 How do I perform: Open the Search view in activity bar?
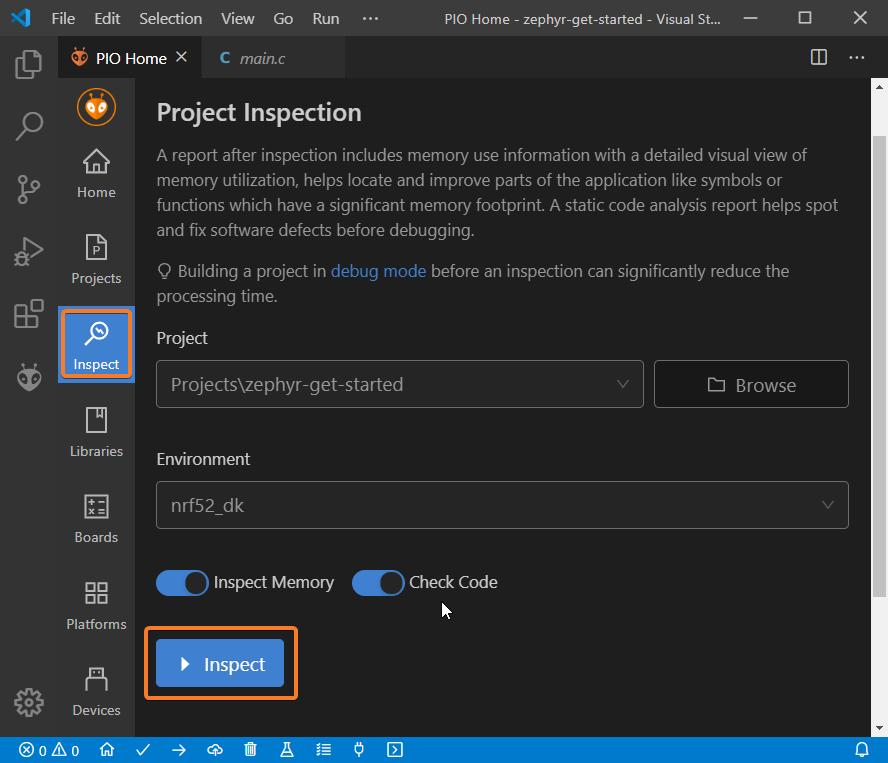28,126
